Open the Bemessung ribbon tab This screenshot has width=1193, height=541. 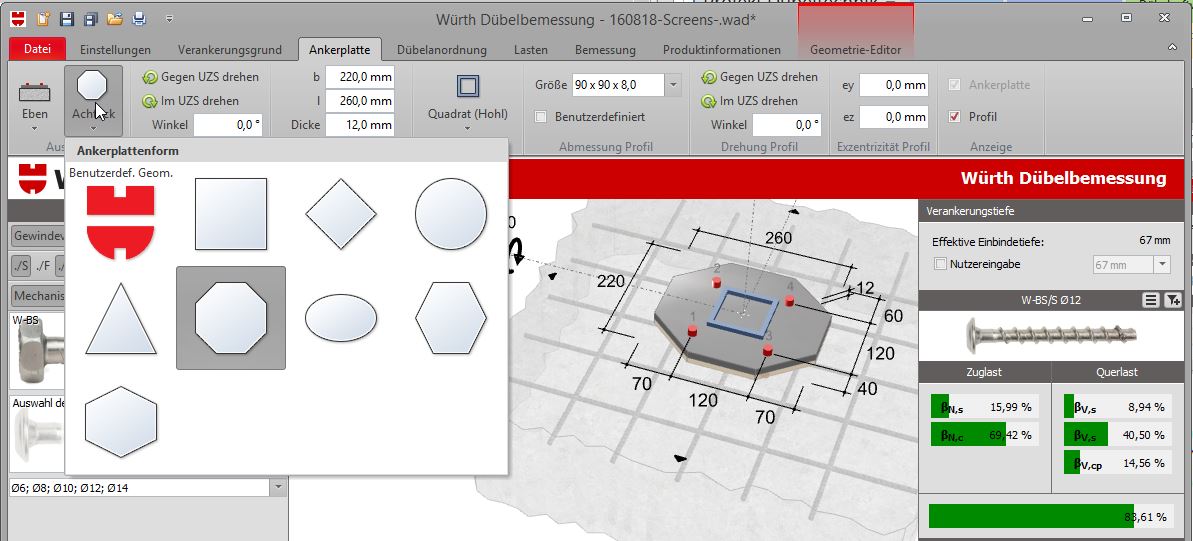(x=605, y=50)
